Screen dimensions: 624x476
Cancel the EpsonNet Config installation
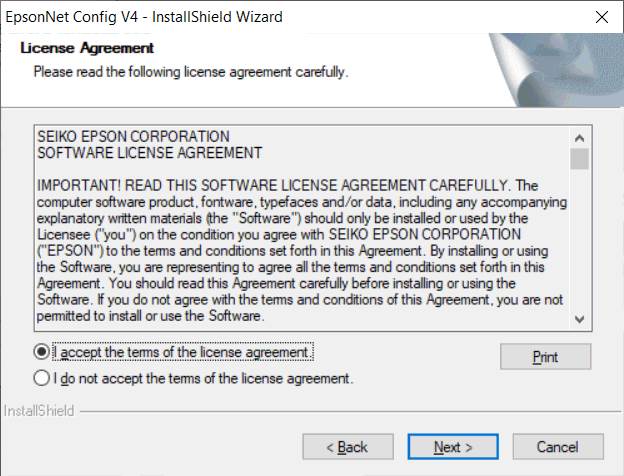[558, 447]
